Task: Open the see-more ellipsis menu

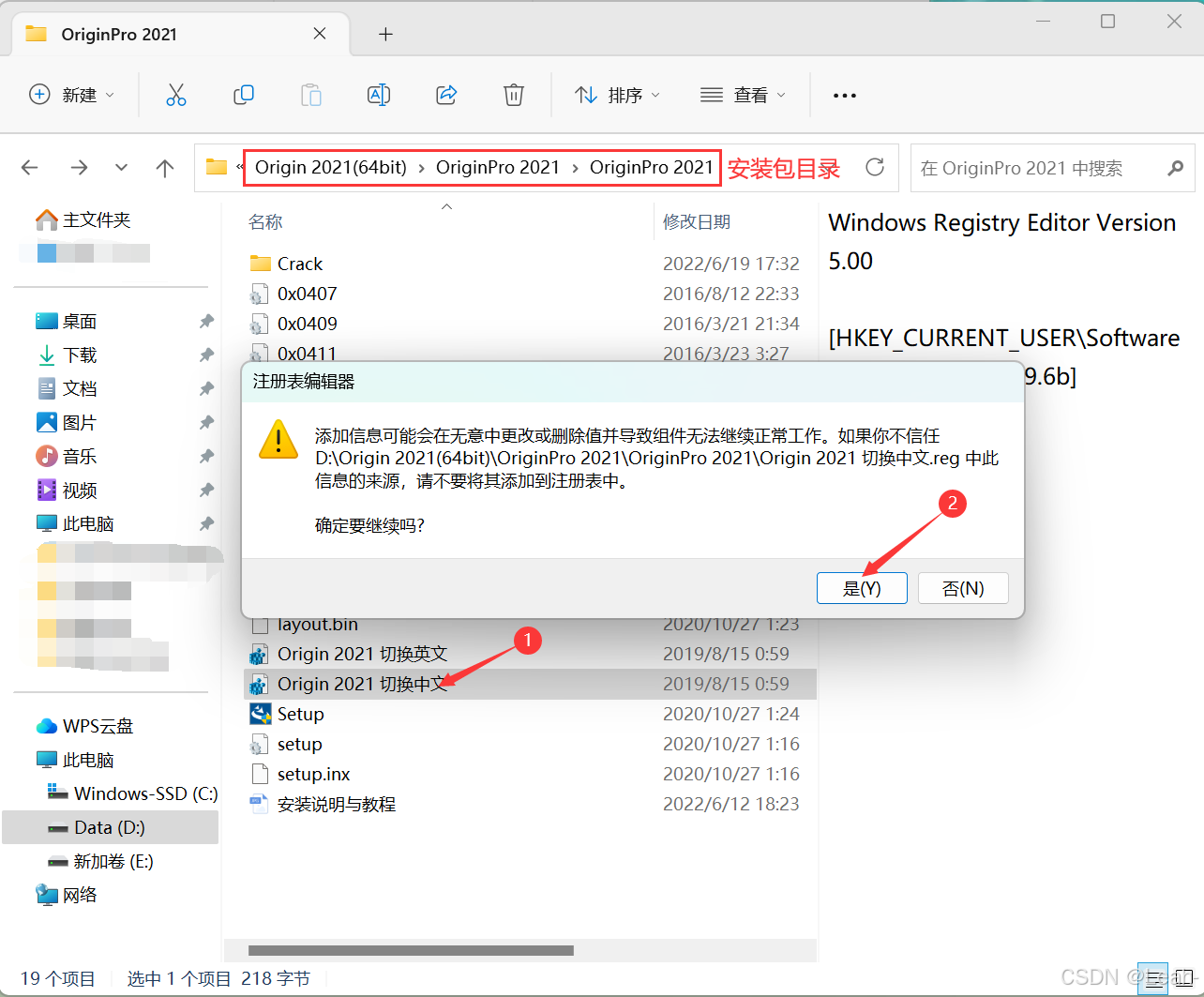Action: pos(844,94)
